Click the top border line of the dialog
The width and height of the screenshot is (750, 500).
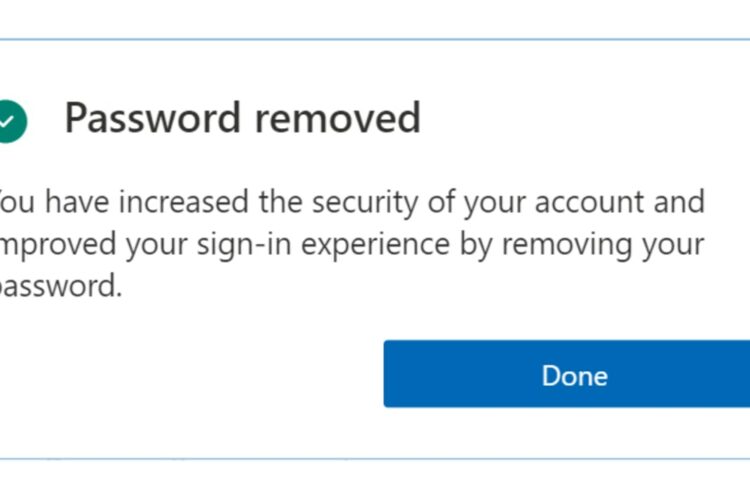[375, 40]
